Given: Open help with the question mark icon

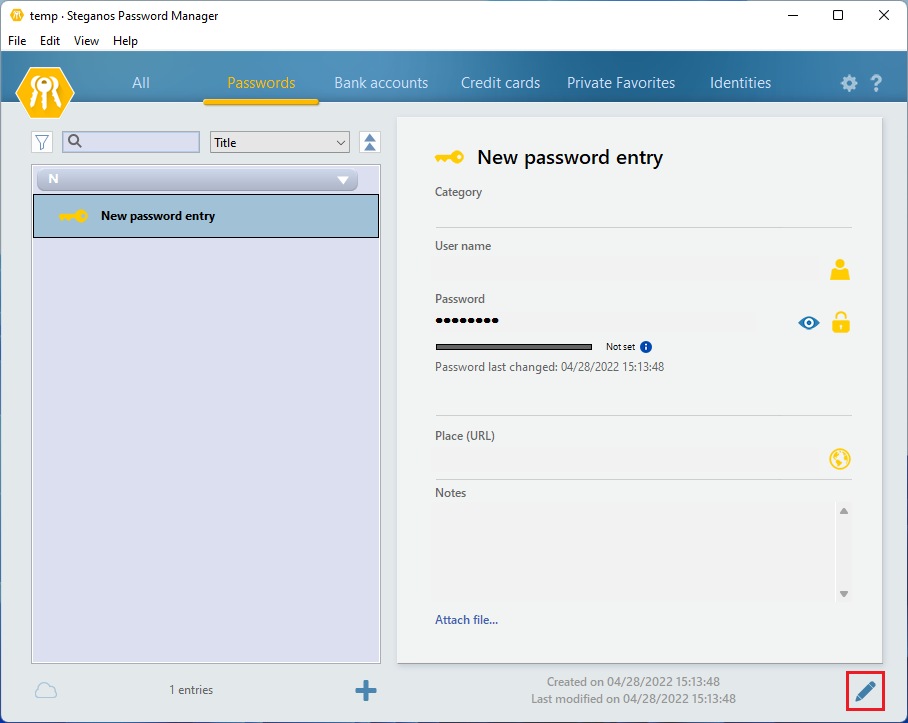Looking at the screenshot, I should click(x=876, y=84).
